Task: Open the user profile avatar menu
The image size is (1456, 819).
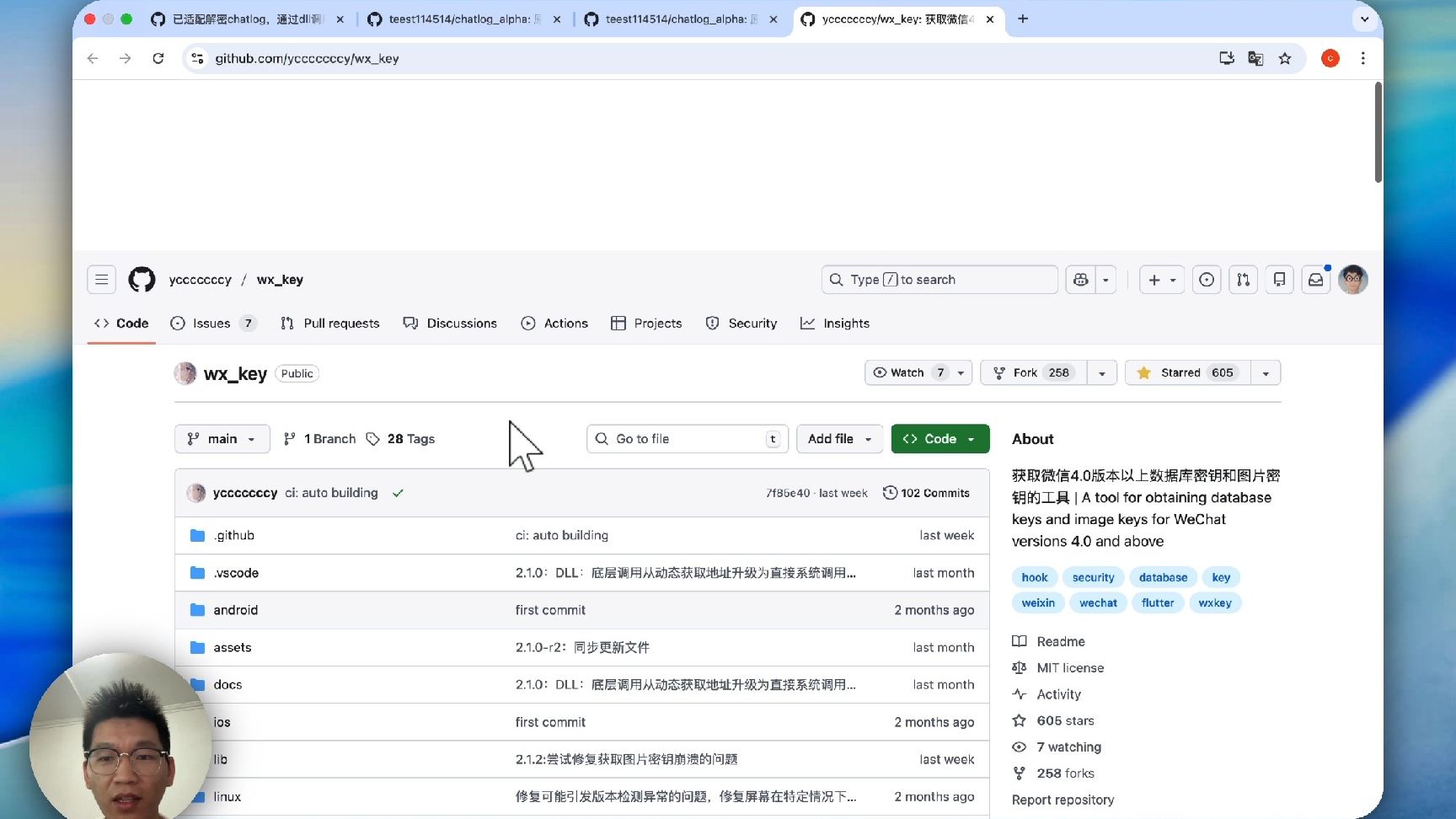Action: coord(1353,280)
